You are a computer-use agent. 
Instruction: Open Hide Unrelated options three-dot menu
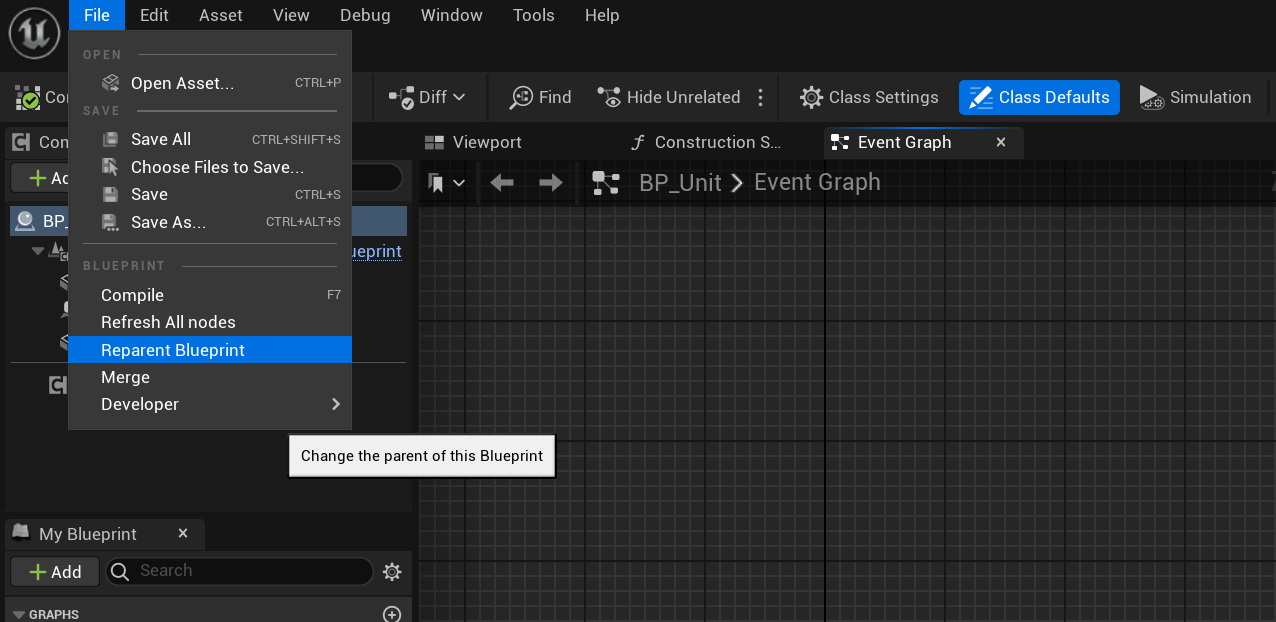[x=761, y=97]
